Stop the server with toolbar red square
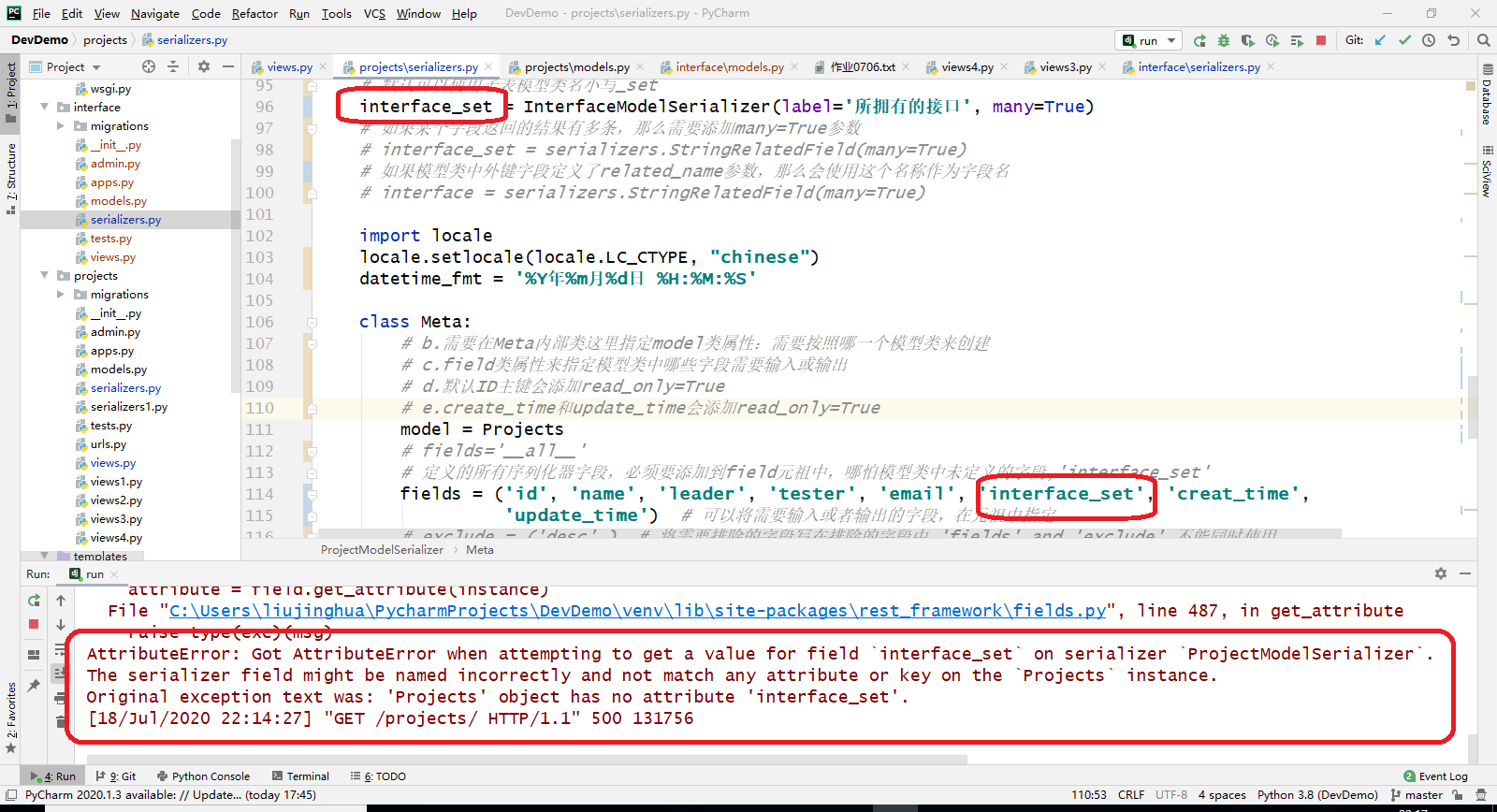The width and height of the screenshot is (1497, 812). tap(1321, 40)
